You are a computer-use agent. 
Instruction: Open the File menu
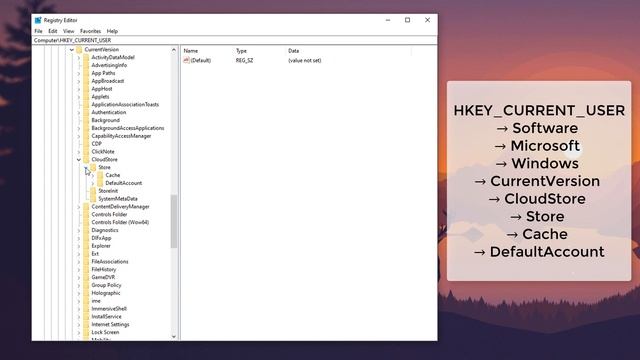coord(38,31)
